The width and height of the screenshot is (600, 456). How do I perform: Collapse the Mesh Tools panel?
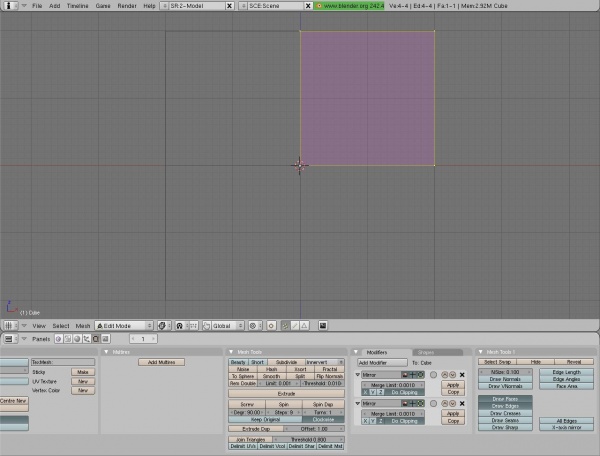[x=231, y=352]
